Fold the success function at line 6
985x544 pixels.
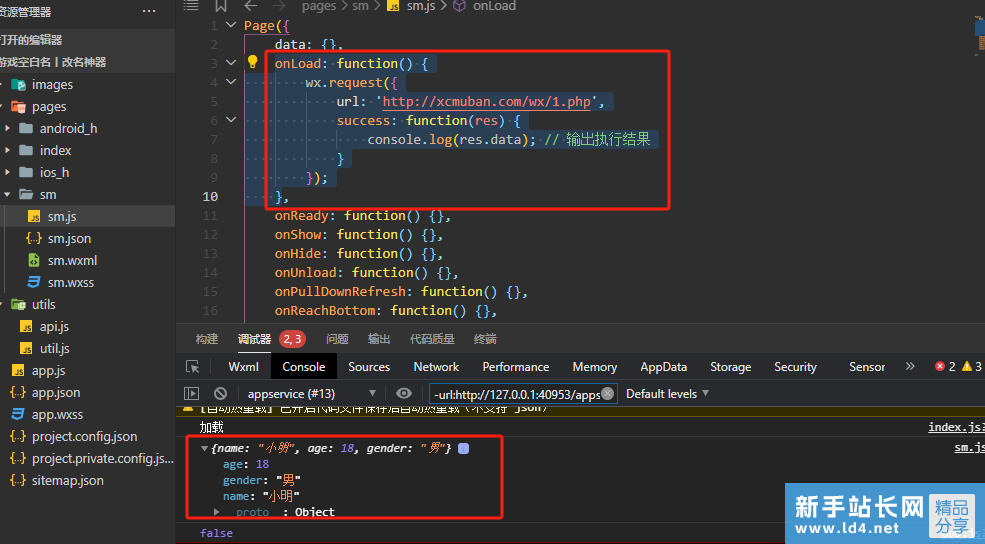click(x=231, y=119)
